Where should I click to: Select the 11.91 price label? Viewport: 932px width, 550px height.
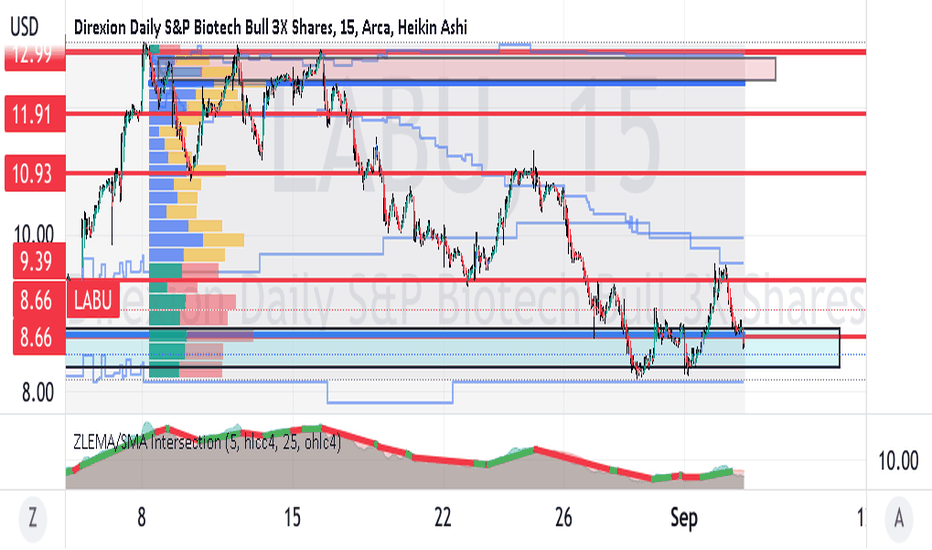(35, 114)
